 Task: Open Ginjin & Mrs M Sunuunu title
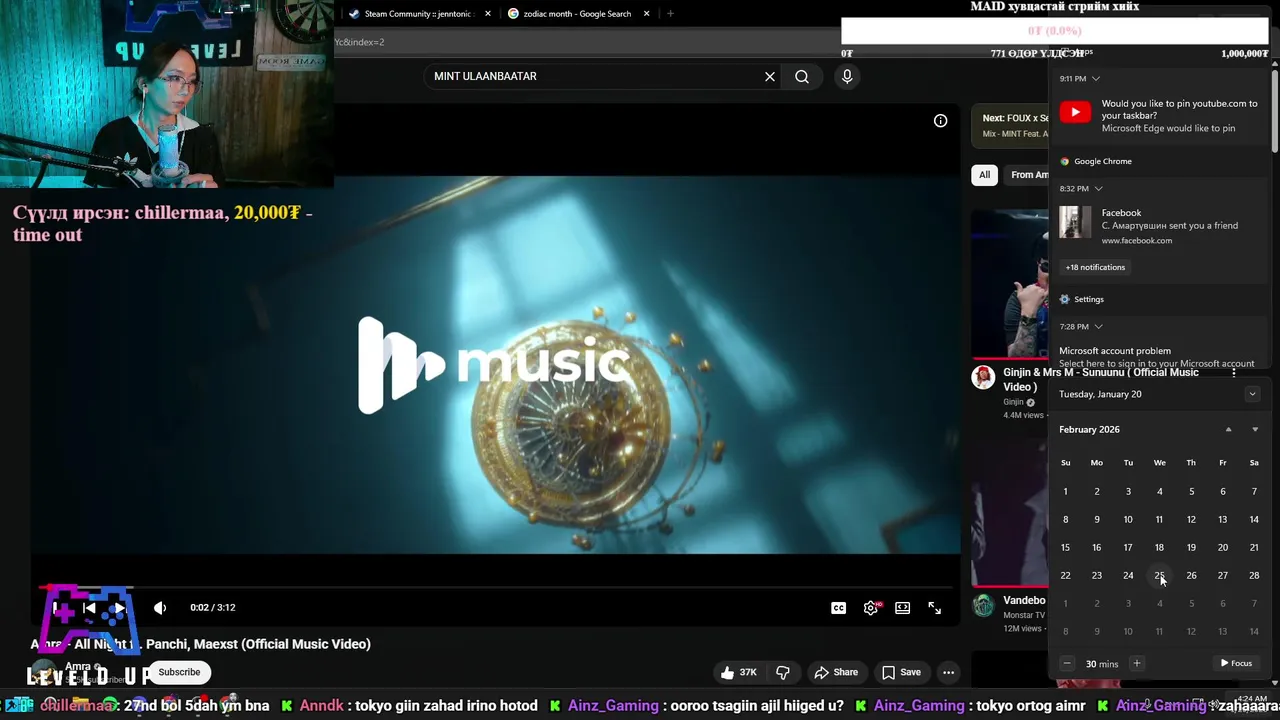click(1101, 379)
